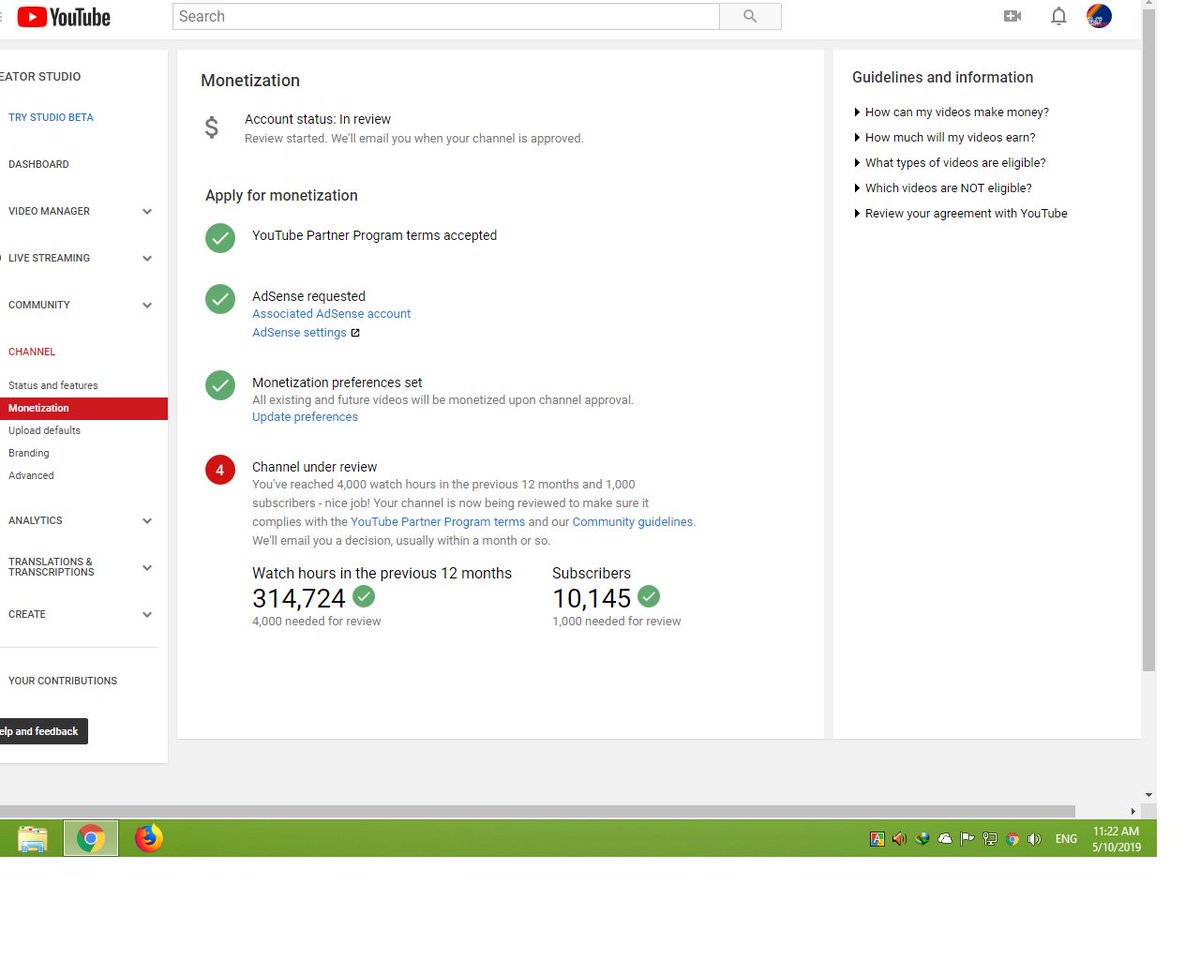Viewport: 1200px width, 960px height.
Task: Open Upload defaults
Action: [x=44, y=430]
